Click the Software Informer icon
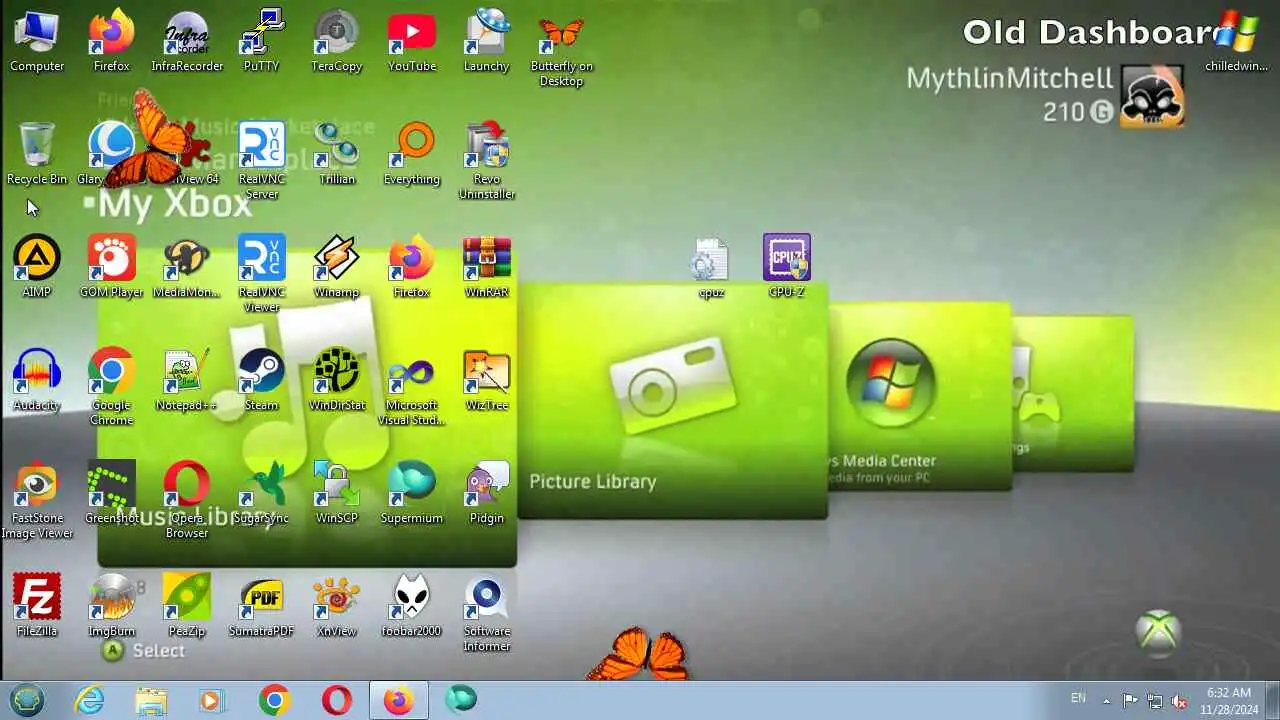Screen dimensions: 1280x720 [486, 614]
